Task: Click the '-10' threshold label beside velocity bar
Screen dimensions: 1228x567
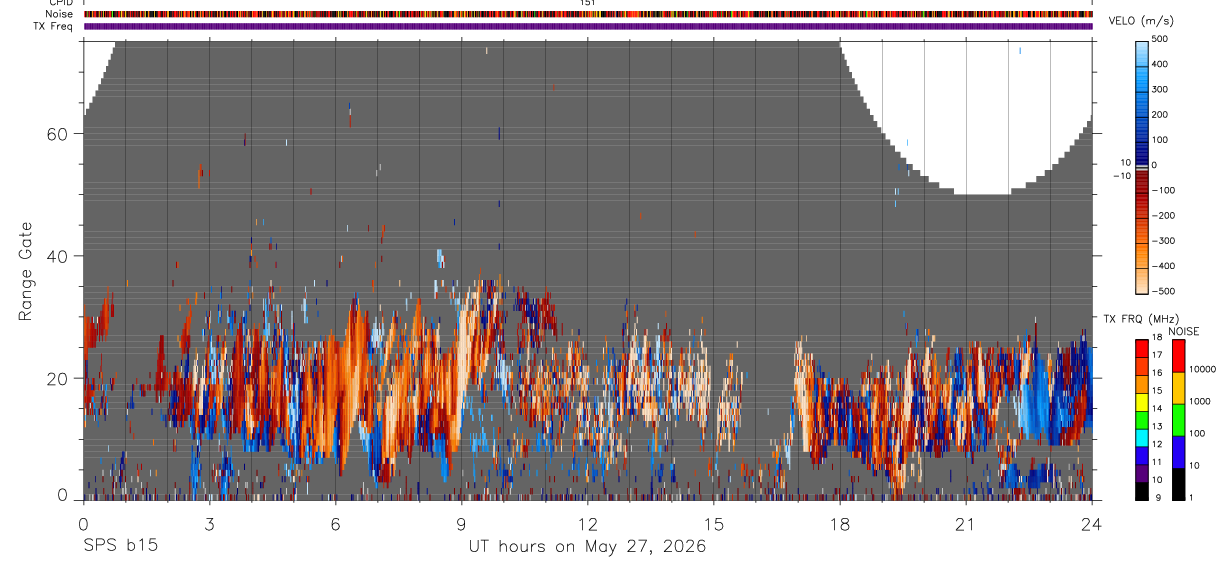Action: click(1121, 176)
